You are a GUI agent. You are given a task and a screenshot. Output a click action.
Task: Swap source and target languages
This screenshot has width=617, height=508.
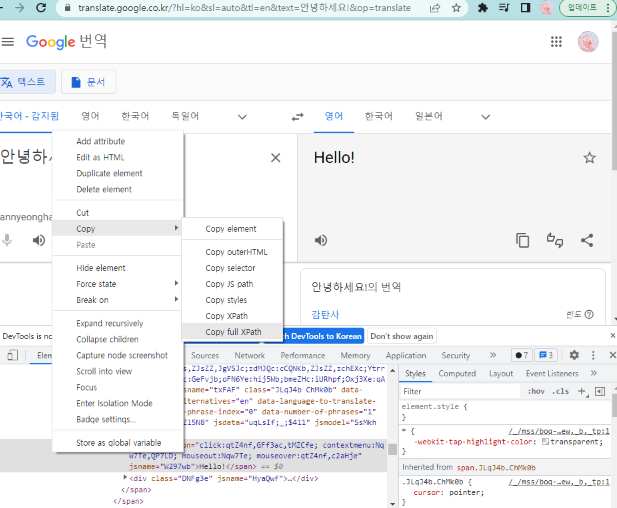pos(297,117)
